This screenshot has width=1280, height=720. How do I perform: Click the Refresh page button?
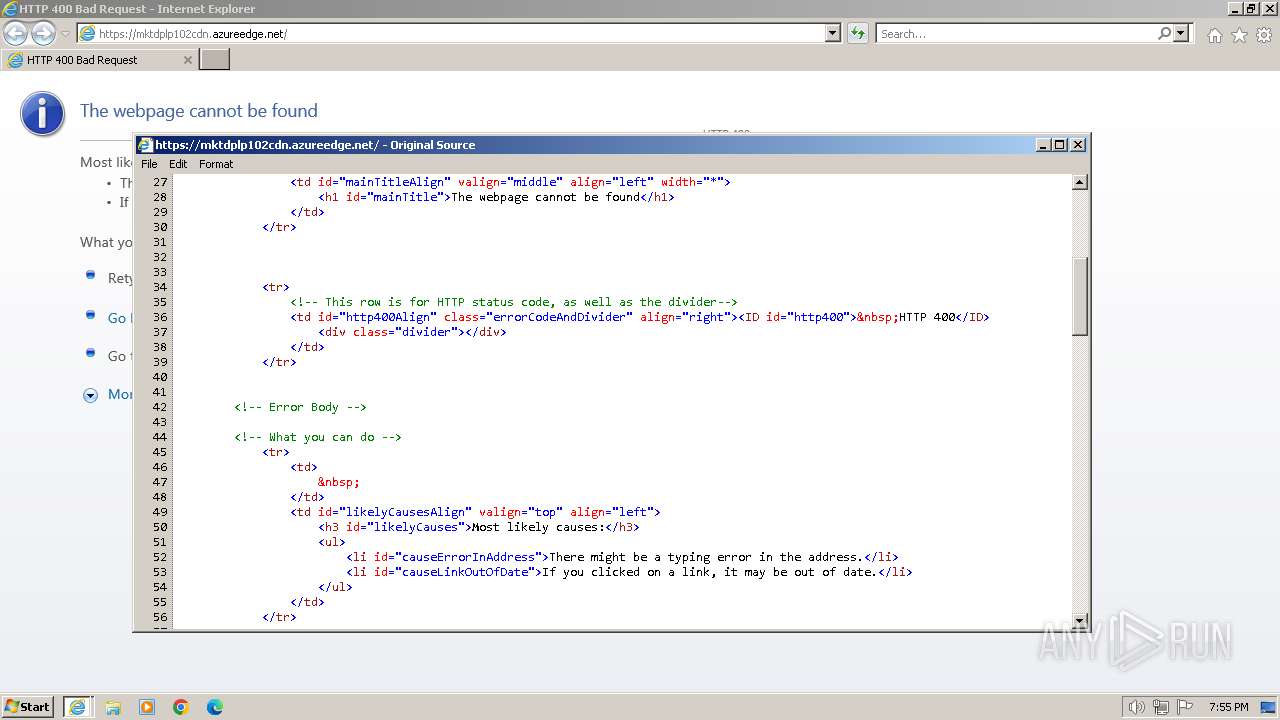(x=857, y=34)
